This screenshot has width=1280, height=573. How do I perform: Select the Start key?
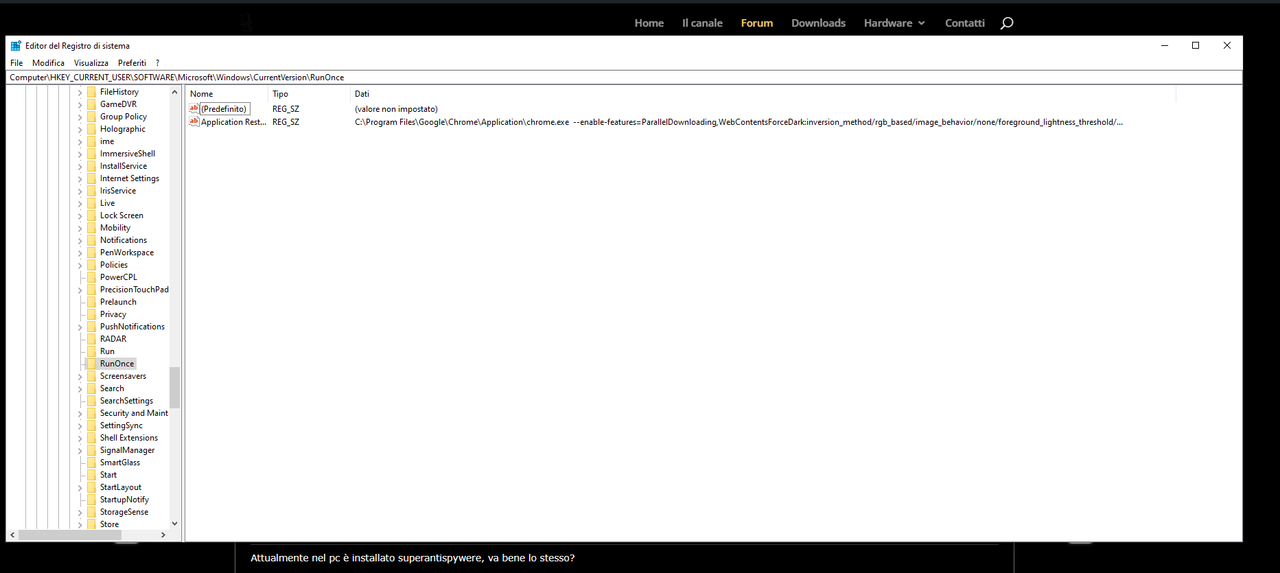[108, 475]
